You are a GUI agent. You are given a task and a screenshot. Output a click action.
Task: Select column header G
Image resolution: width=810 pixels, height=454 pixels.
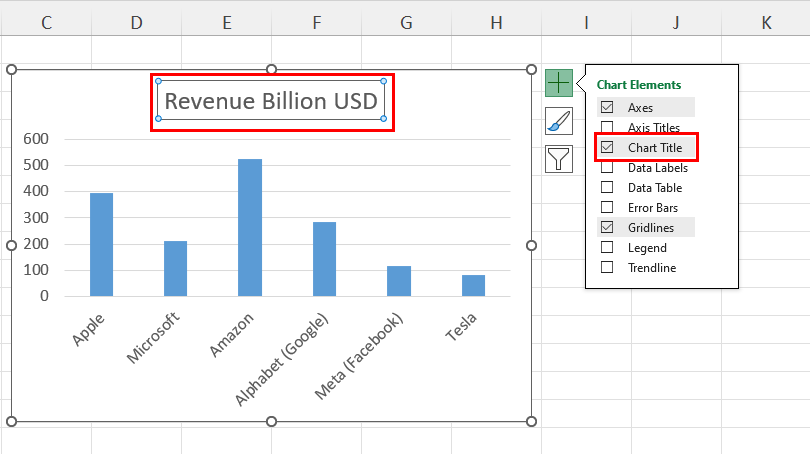pos(407,23)
